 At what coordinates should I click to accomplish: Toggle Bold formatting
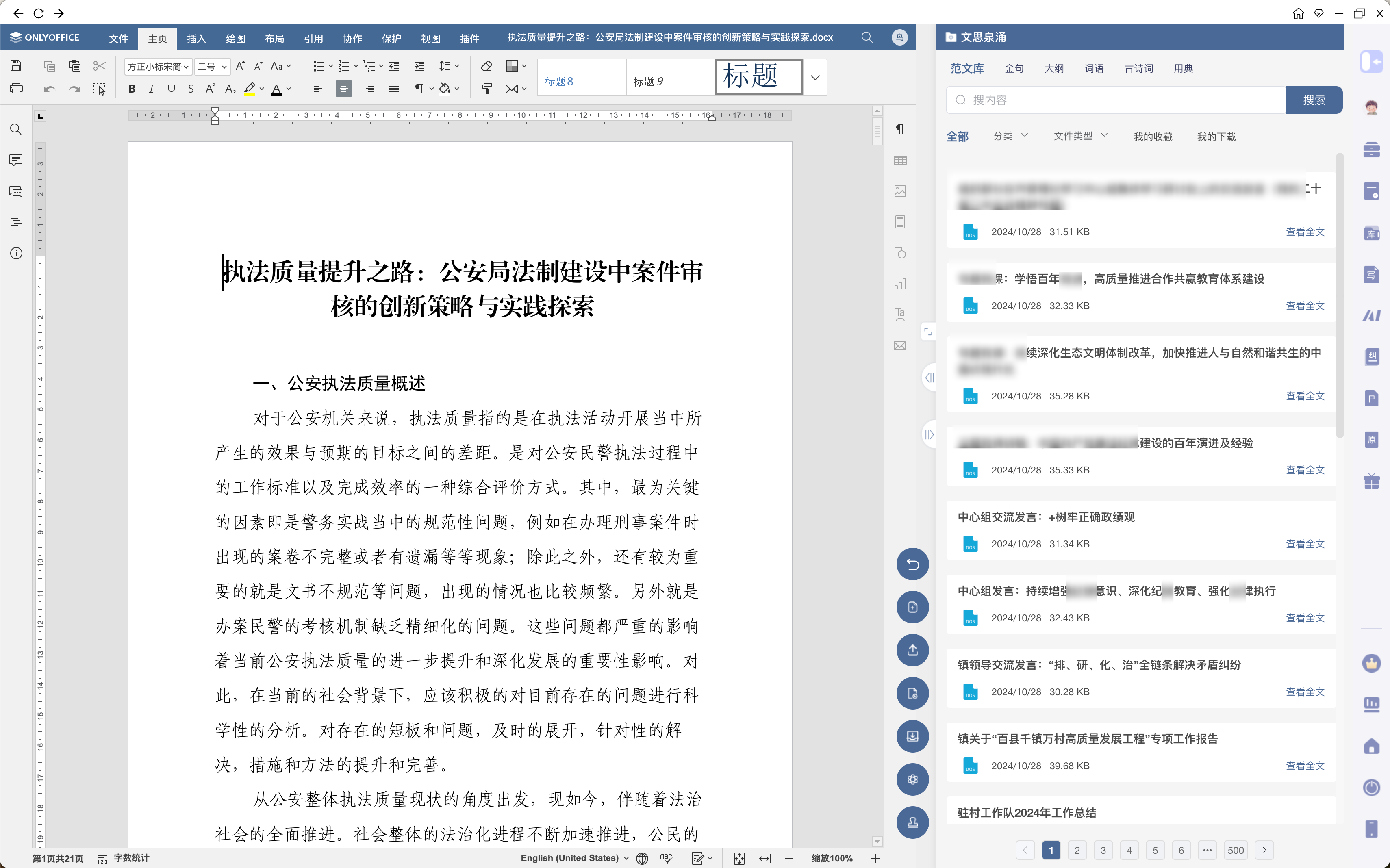tap(132, 89)
